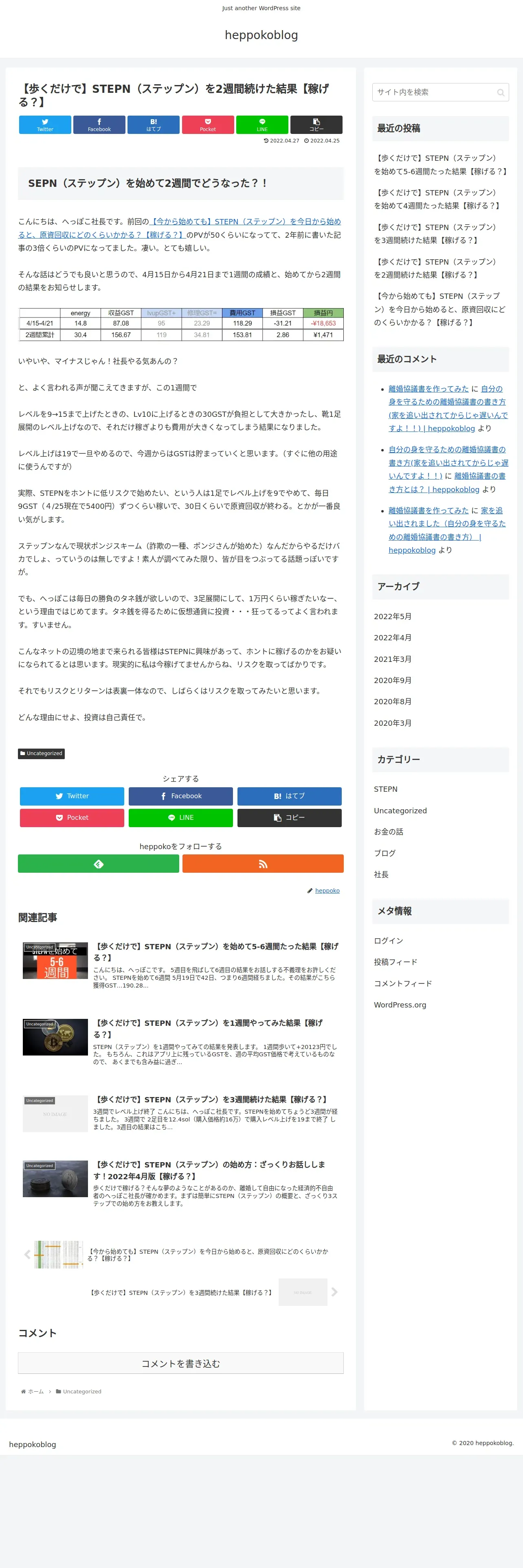Screen dimensions: 523x1568
Task: Open recent post STEPN 5-6週間たった結果
Action: pos(441,165)
